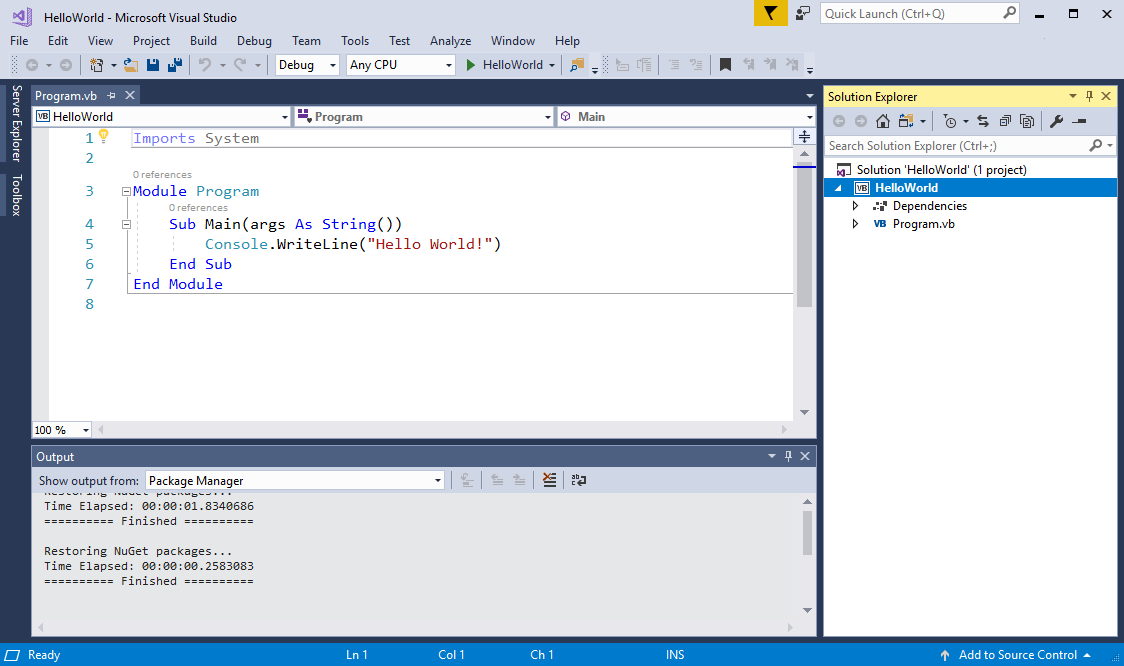Click Sync with Active Document in Solution Explorer
1124x666 pixels.
(x=982, y=120)
